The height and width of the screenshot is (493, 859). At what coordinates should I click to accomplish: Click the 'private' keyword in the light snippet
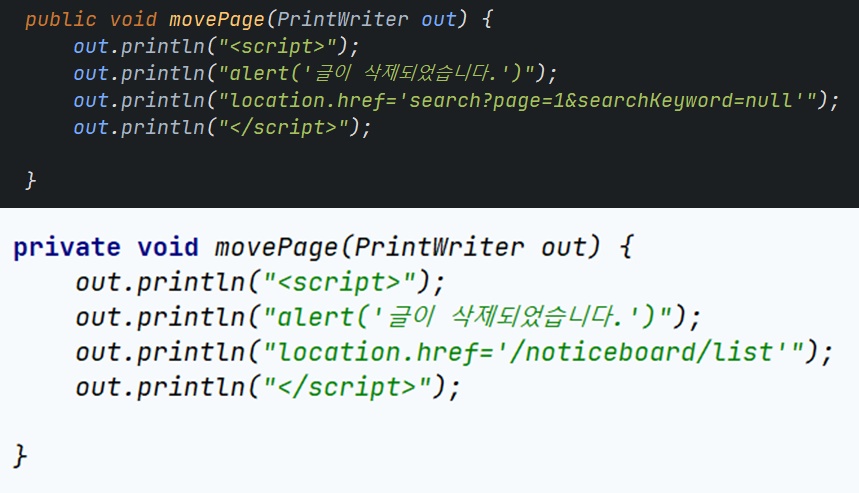(67, 247)
